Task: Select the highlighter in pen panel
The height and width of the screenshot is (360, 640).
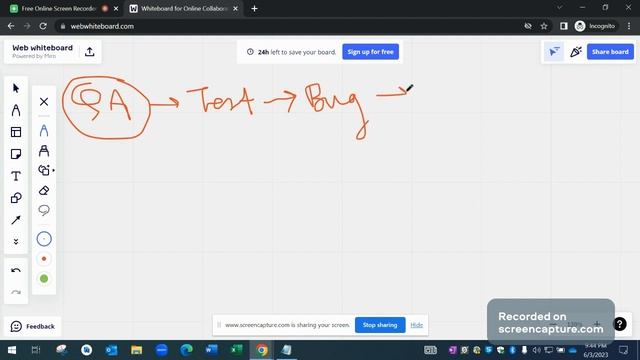Action: coord(44,151)
